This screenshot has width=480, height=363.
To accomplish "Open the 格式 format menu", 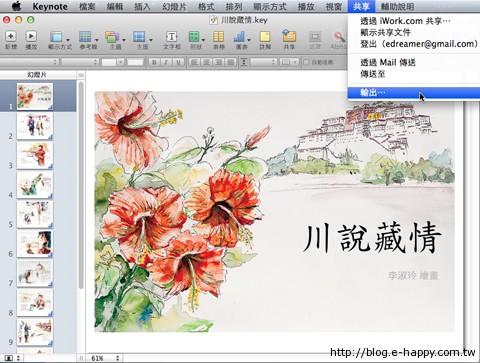I will 206,6.
